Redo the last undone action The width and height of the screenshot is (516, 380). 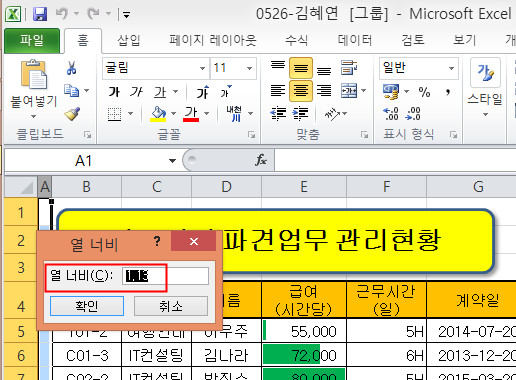[93, 14]
